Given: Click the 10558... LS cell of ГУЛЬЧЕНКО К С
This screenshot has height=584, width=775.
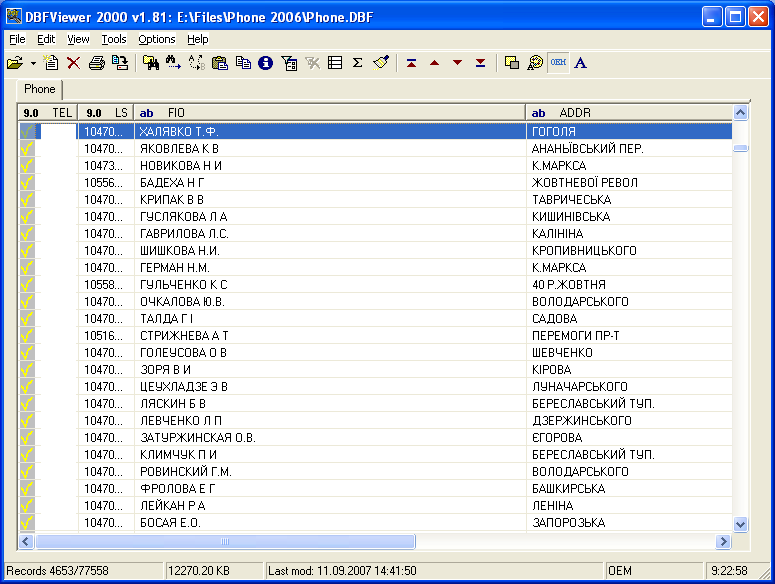Looking at the screenshot, I should tap(106, 285).
